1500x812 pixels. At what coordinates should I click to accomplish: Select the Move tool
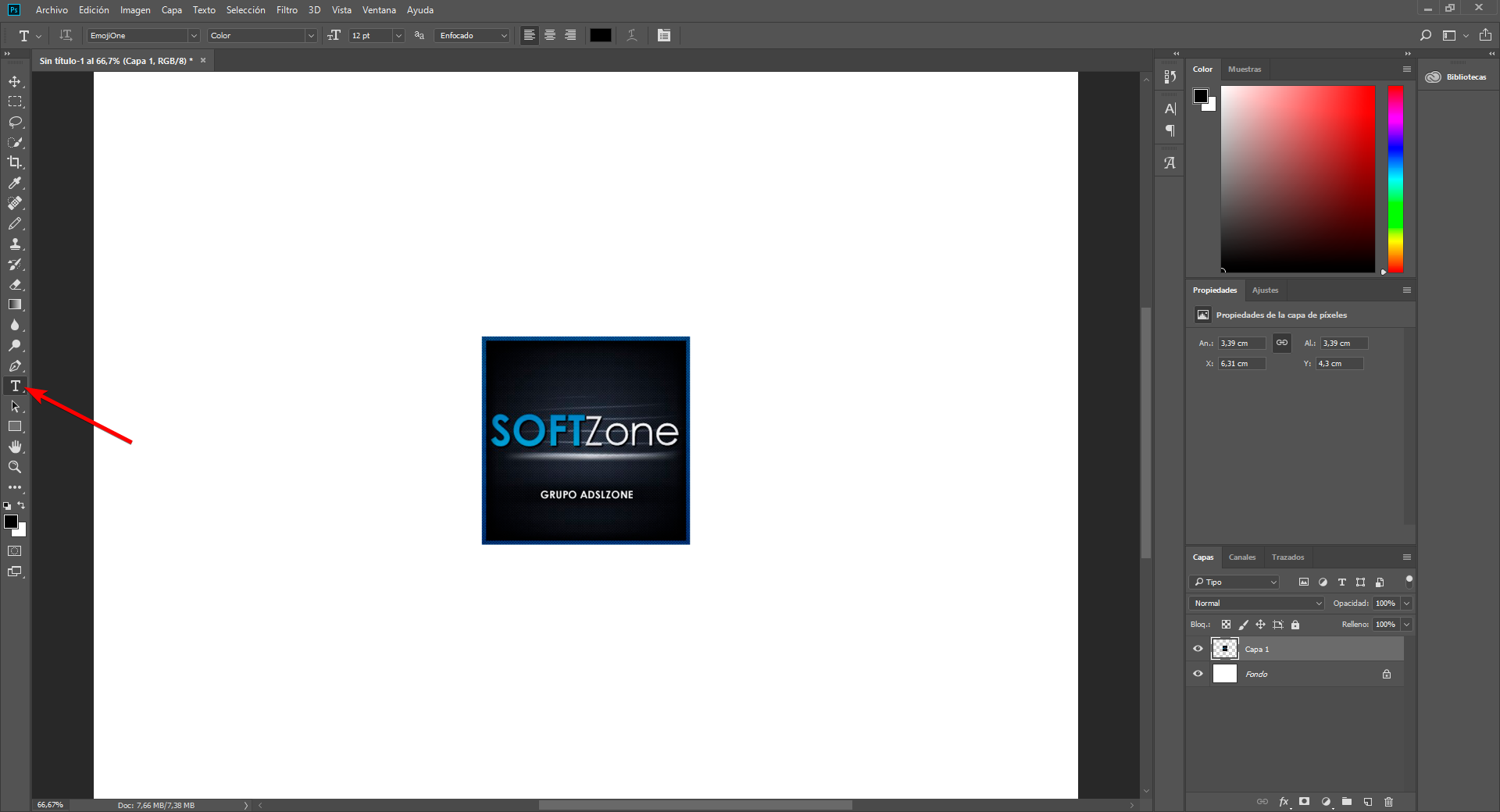[15, 82]
